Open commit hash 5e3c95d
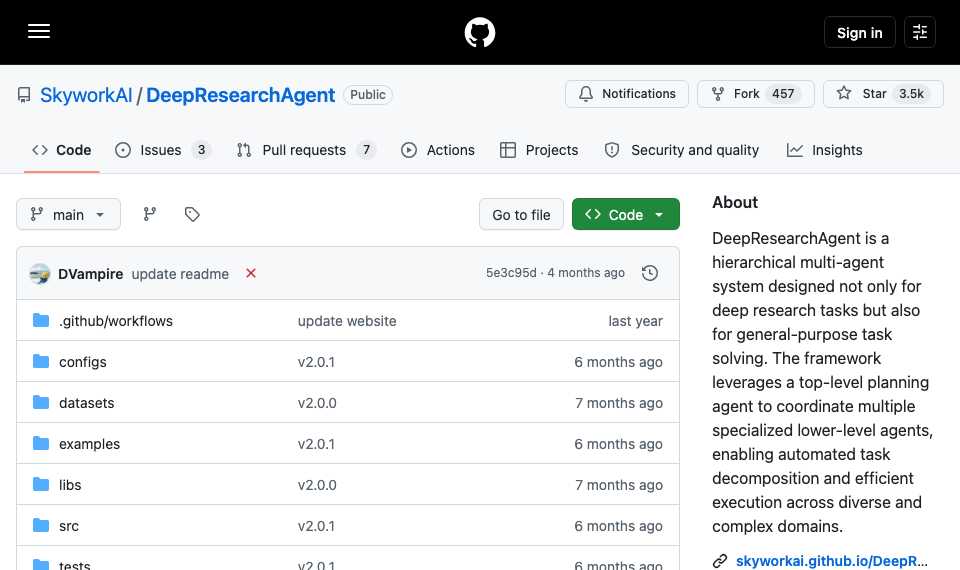 (x=511, y=273)
